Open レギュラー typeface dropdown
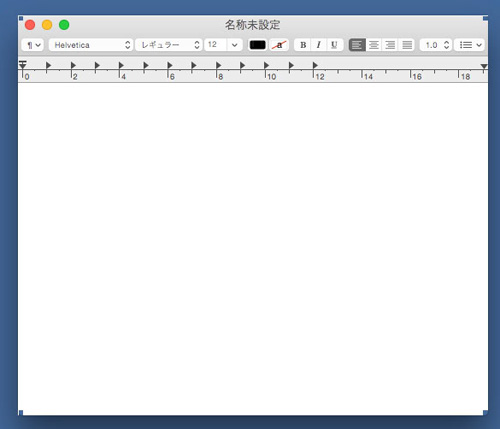Screen dimensions: 500x429 click(169, 45)
